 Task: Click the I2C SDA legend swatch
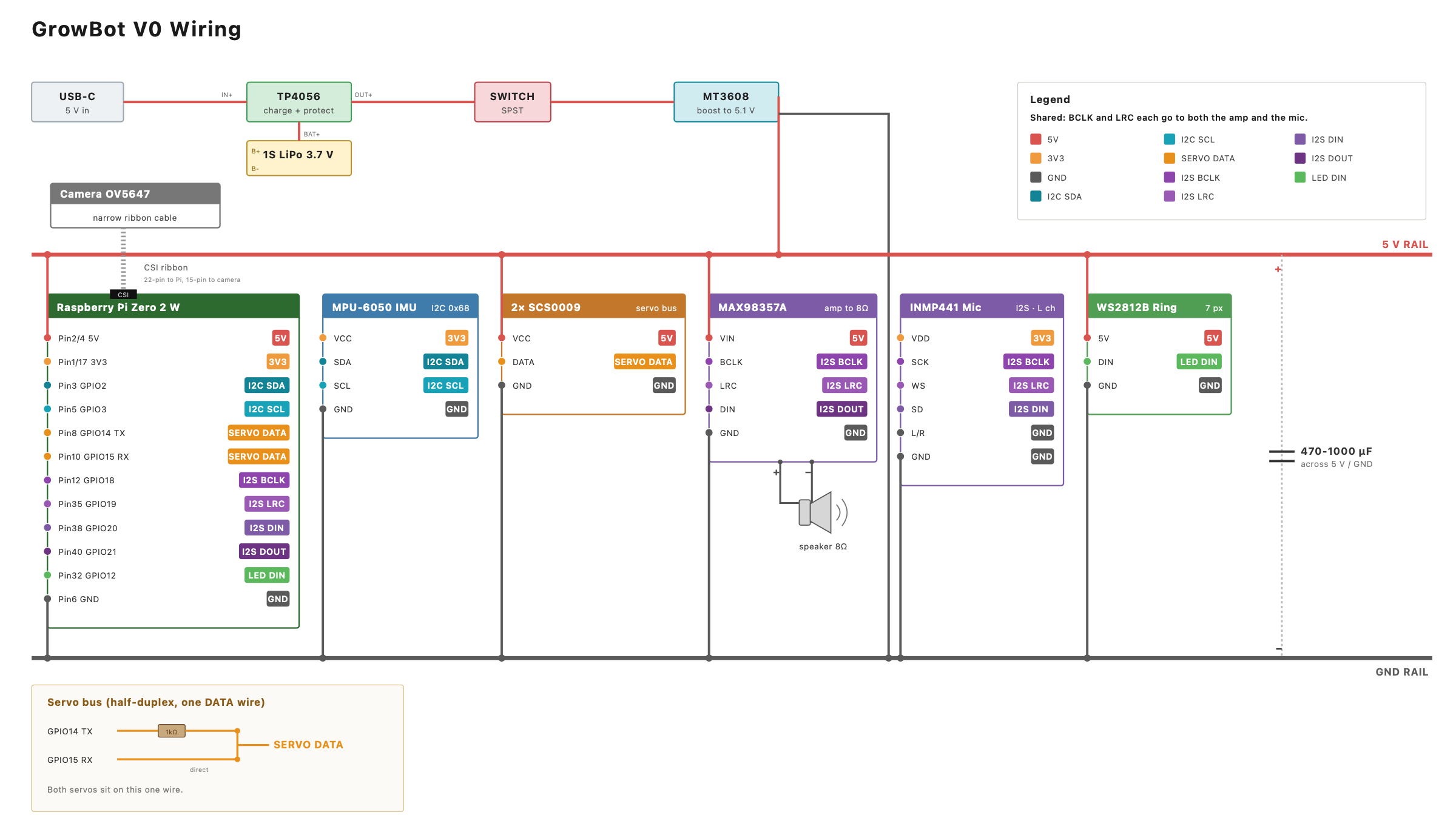1036,196
